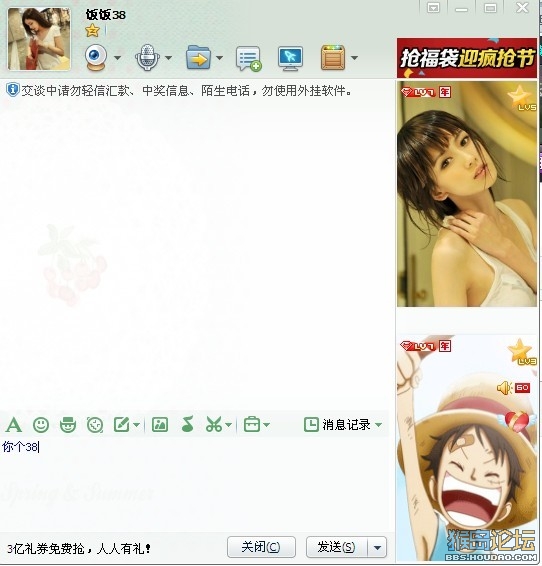
Task: Insert a picture into the message
Action: (160, 424)
